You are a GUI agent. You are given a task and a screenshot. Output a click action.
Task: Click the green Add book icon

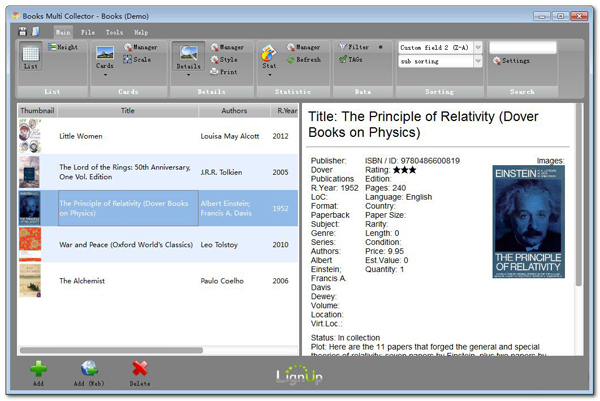click(x=38, y=369)
